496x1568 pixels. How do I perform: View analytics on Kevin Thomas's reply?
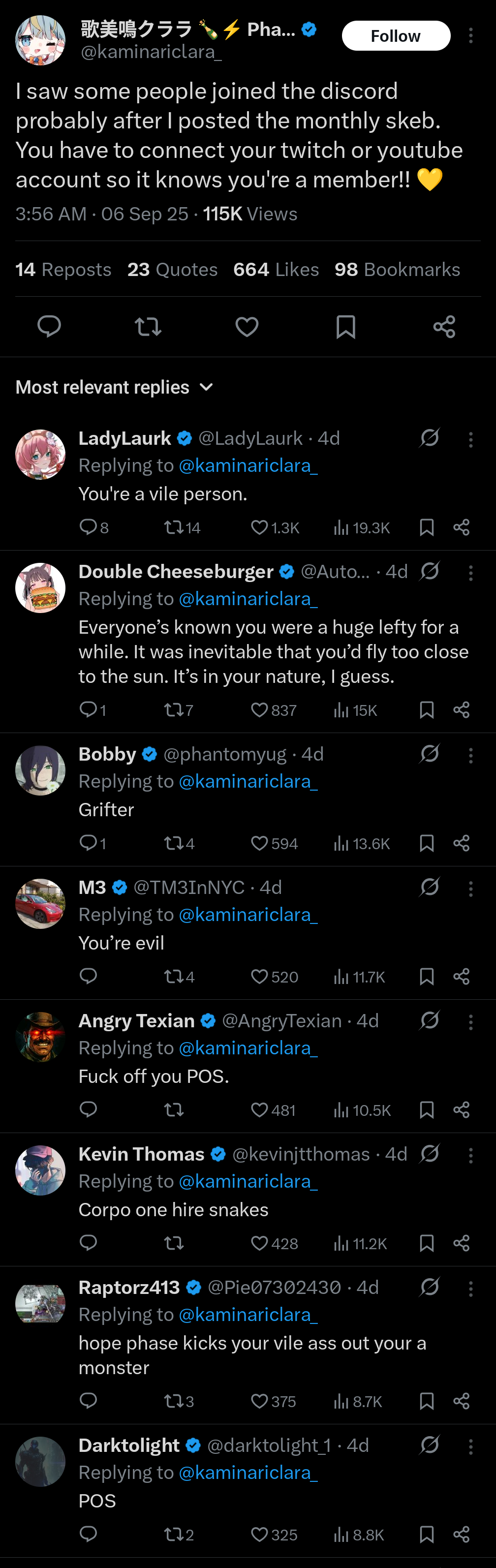[341, 1243]
